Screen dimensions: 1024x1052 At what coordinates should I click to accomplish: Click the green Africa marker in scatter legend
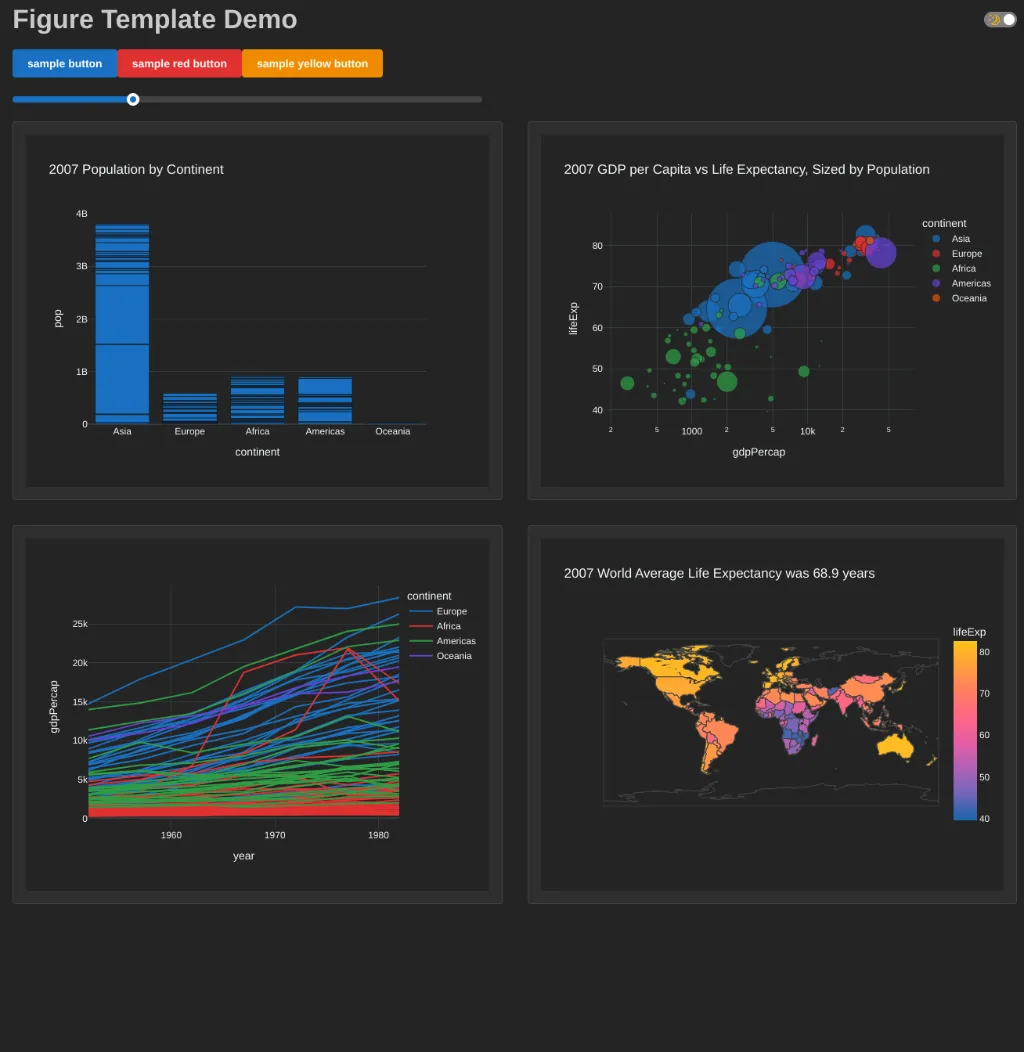(x=936, y=269)
